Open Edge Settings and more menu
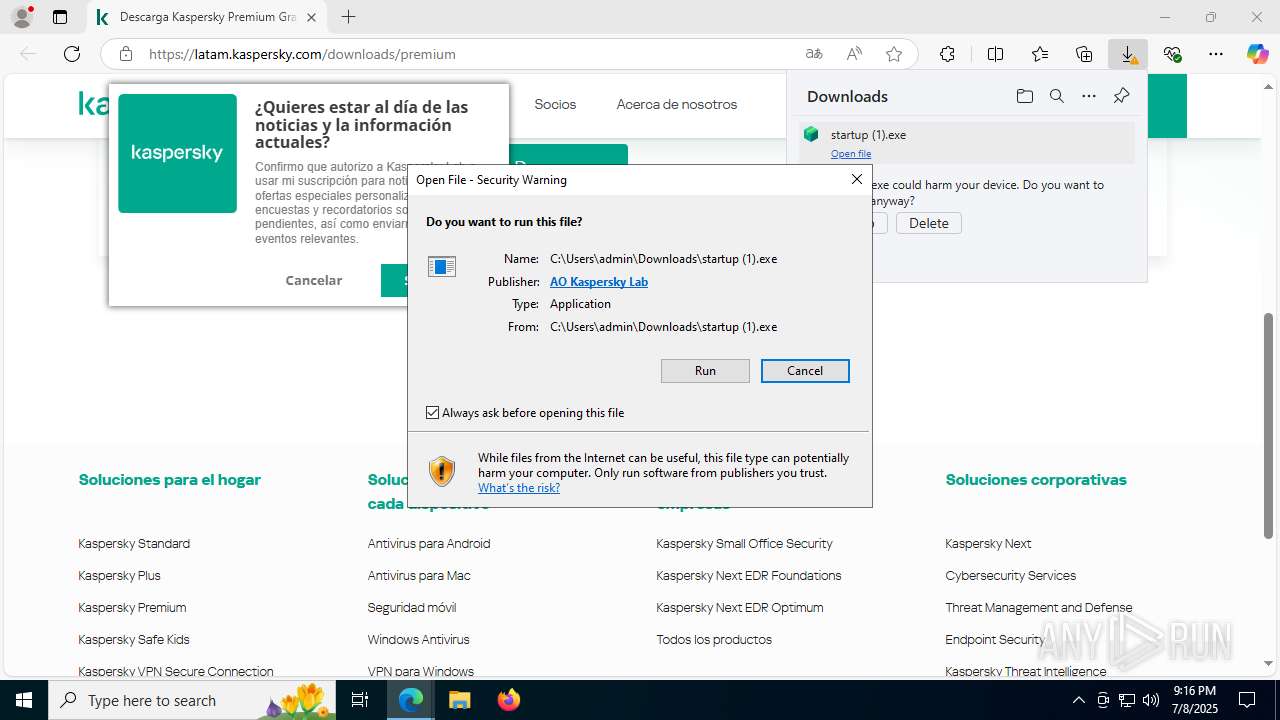1280x720 pixels. pos(1216,54)
